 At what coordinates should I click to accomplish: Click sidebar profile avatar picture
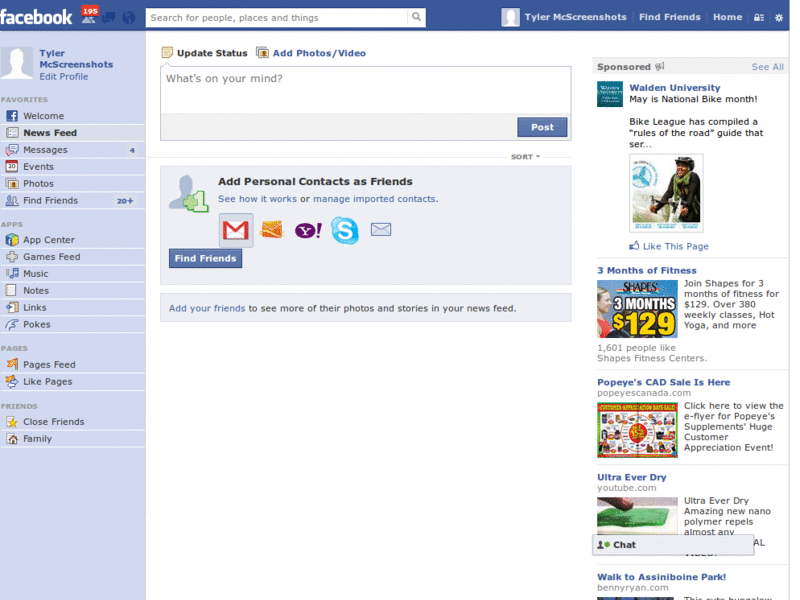pyautogui.click(x=17, y=63)
